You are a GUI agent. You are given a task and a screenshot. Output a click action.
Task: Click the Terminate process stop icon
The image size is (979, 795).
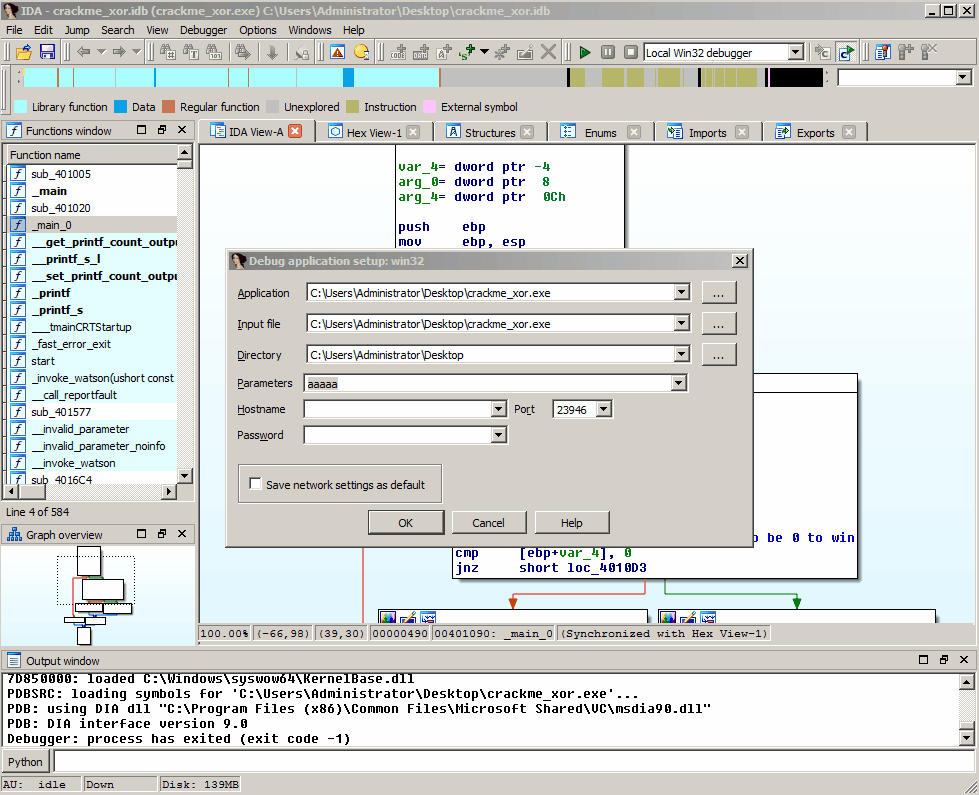click(631, 52)
